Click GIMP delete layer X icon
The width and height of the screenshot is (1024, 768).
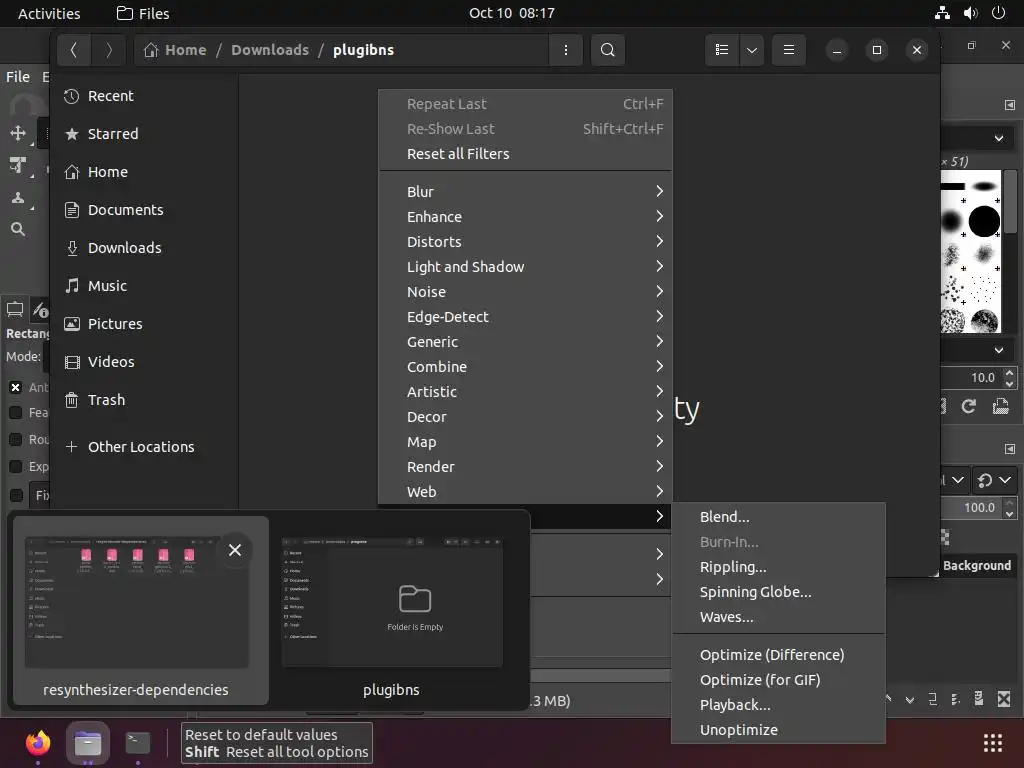click(x=1004, y=699)
